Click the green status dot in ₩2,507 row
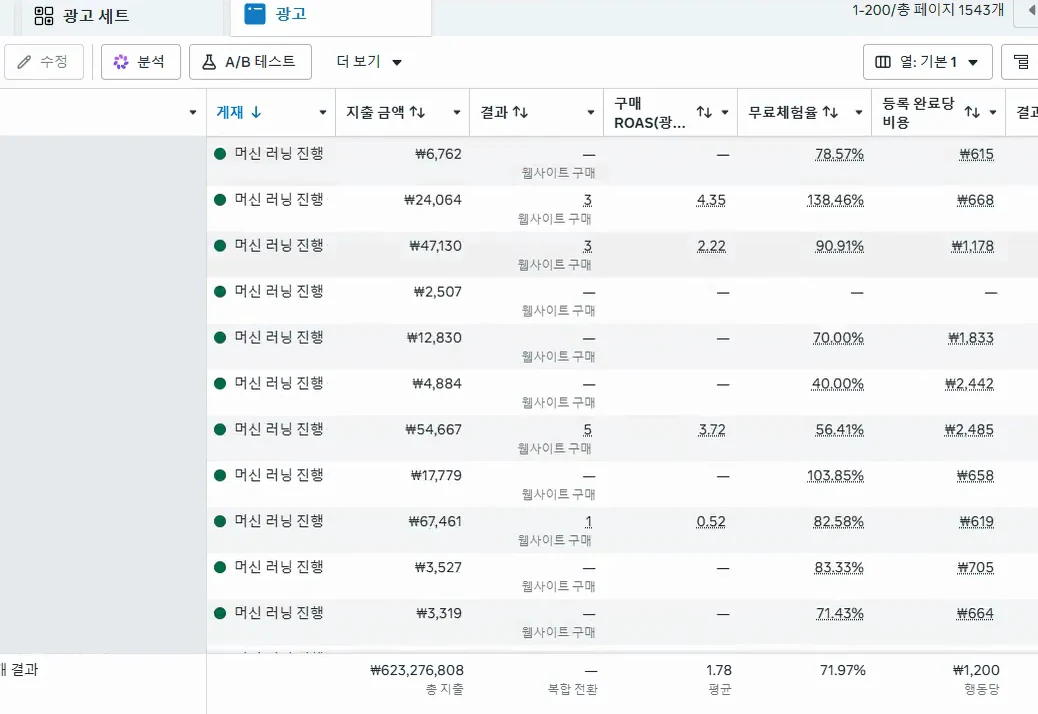 tap(220, 292)
